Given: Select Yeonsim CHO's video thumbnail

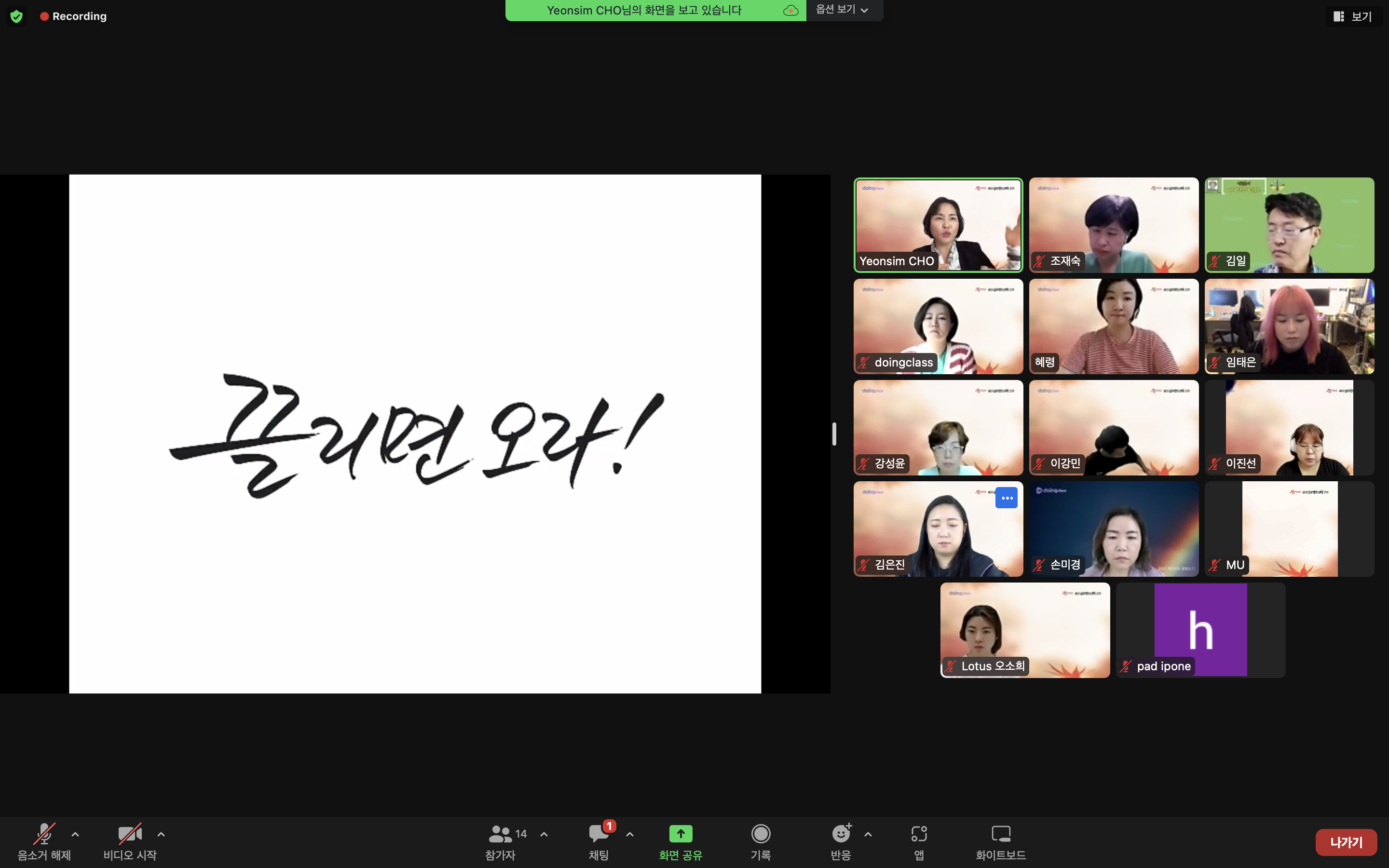Looking at the screenshot, I should point(938,224).
